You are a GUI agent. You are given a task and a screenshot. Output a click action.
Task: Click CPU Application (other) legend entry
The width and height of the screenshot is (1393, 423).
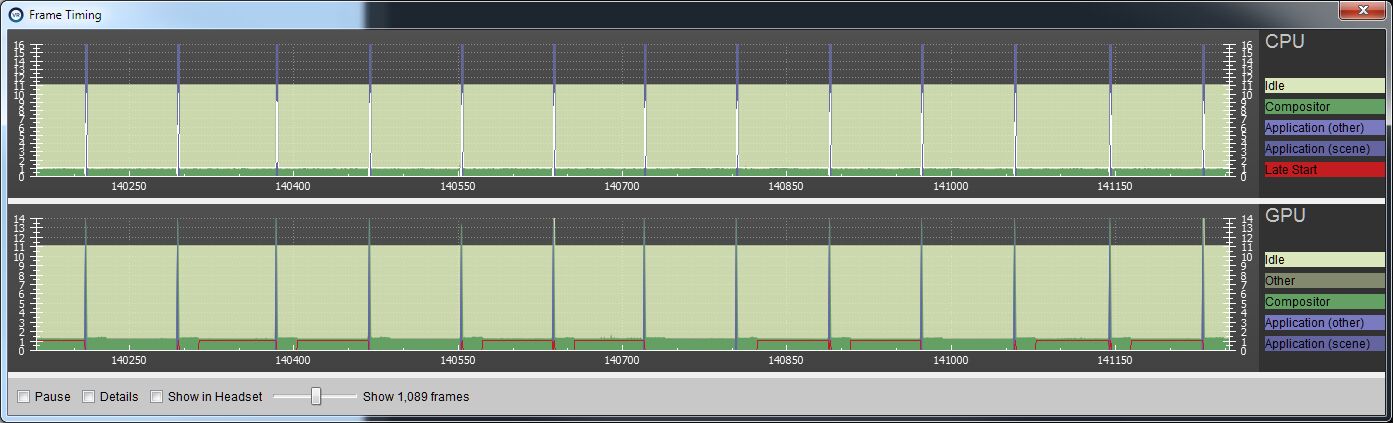[x=1324, y=128]
